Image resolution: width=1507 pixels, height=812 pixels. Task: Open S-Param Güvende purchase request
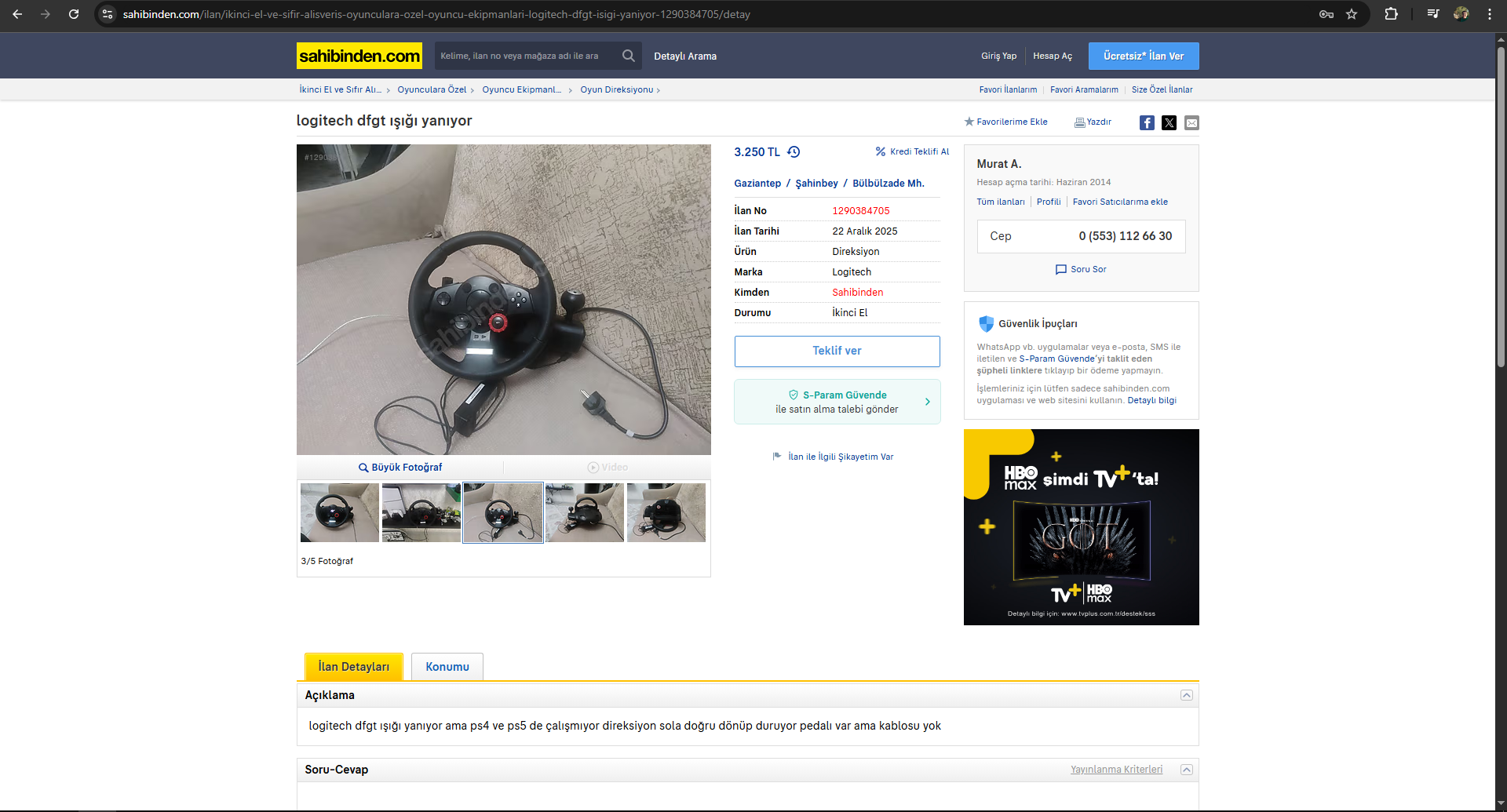click(x=837, y=402)
